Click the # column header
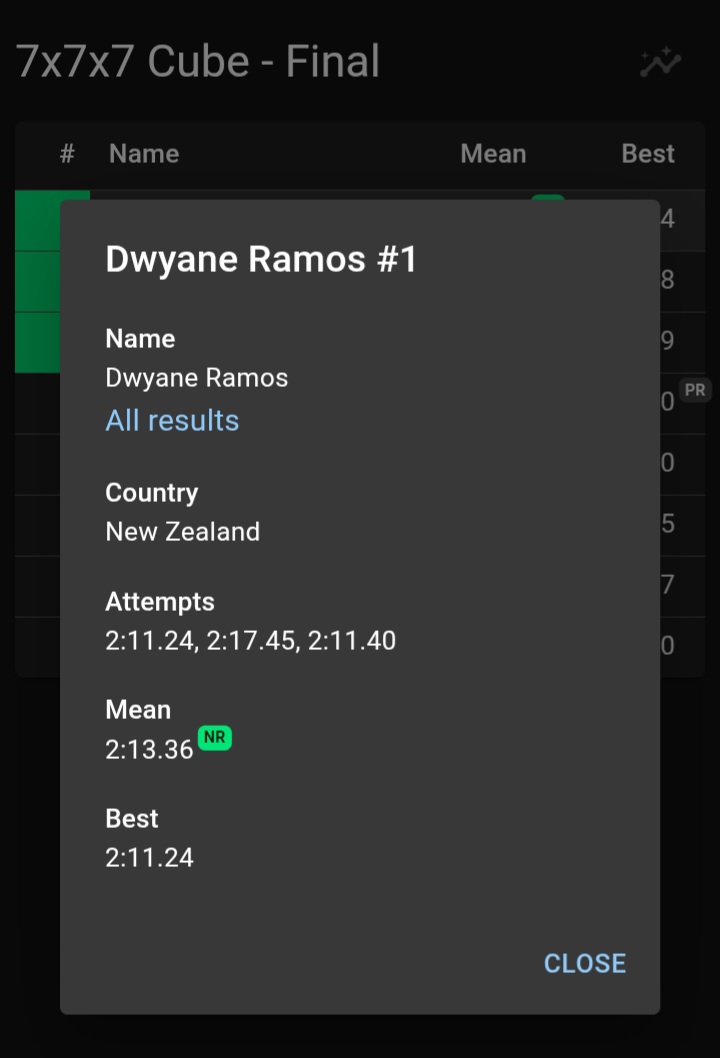The height and width of the screenshot is (1058, 720). [x=67, y=154]
